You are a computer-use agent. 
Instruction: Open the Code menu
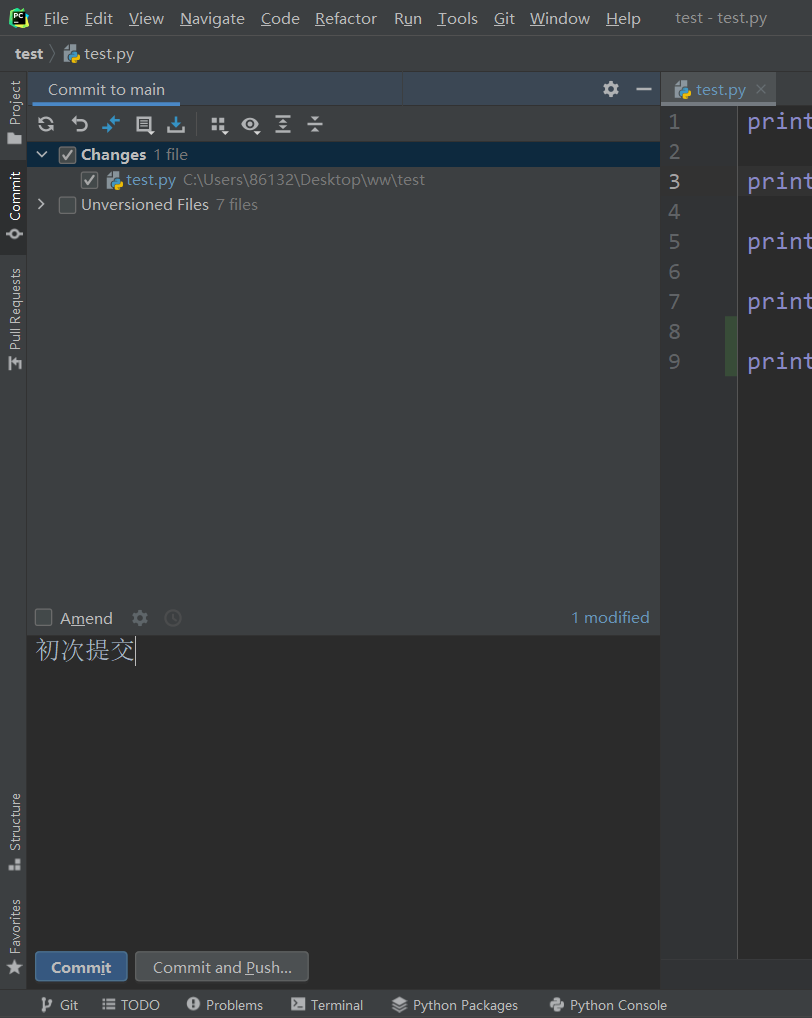click(280, 19)
